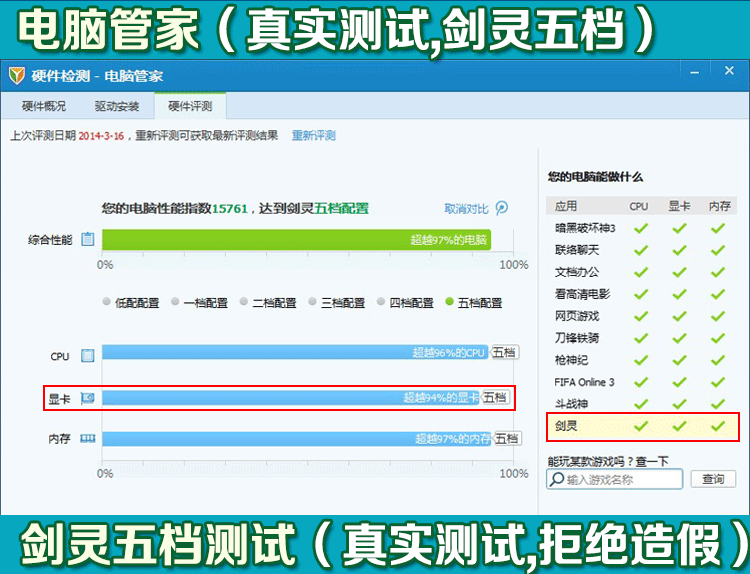Click the 内存 performance bar
This screenshot has height=574, width=750.
click(x=297, y=439)
